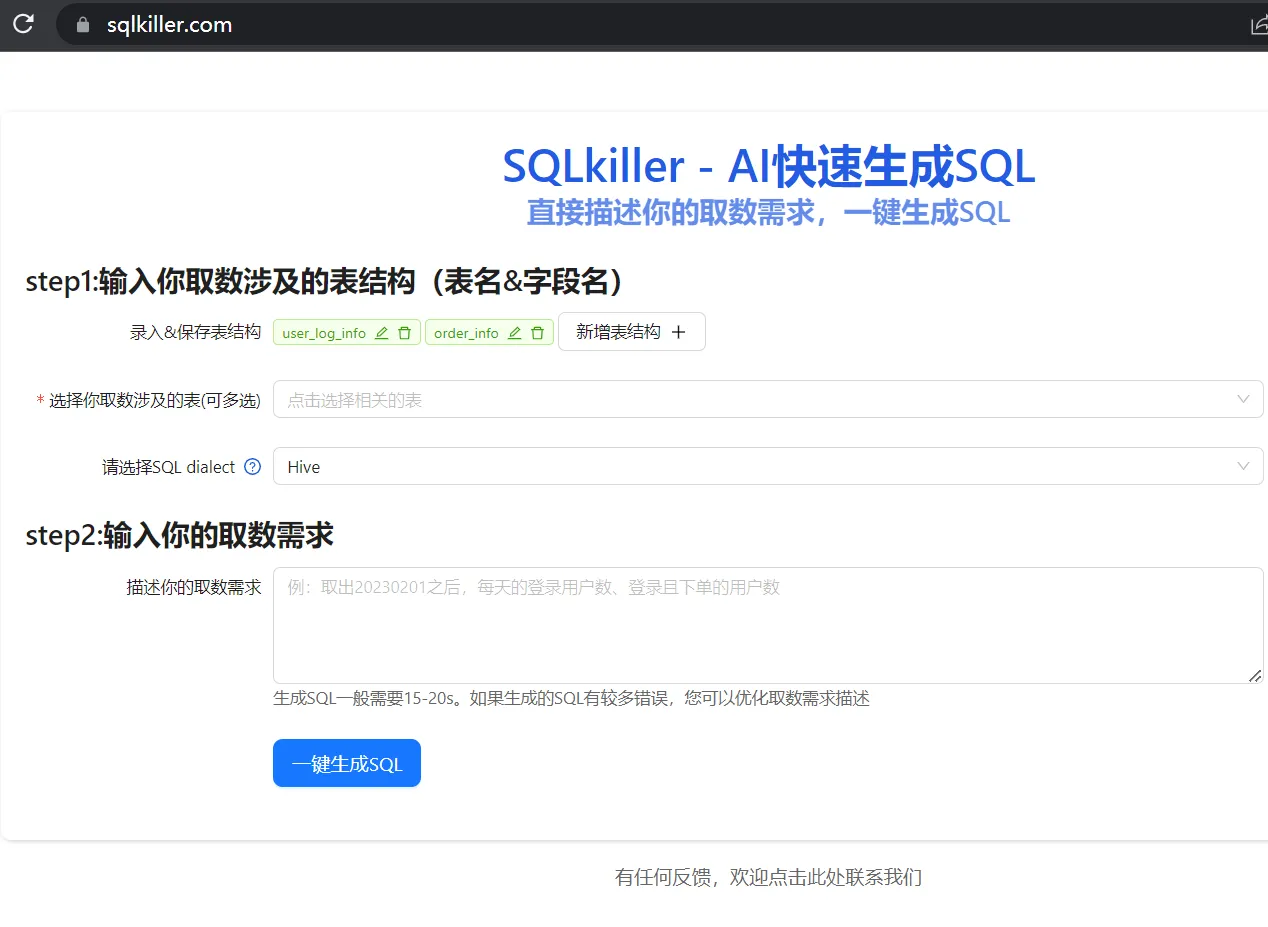Viewport: 1268px width, 927px height.
Task: Click the resize handle on the textarea corner
Action: tap(1255, 677)
